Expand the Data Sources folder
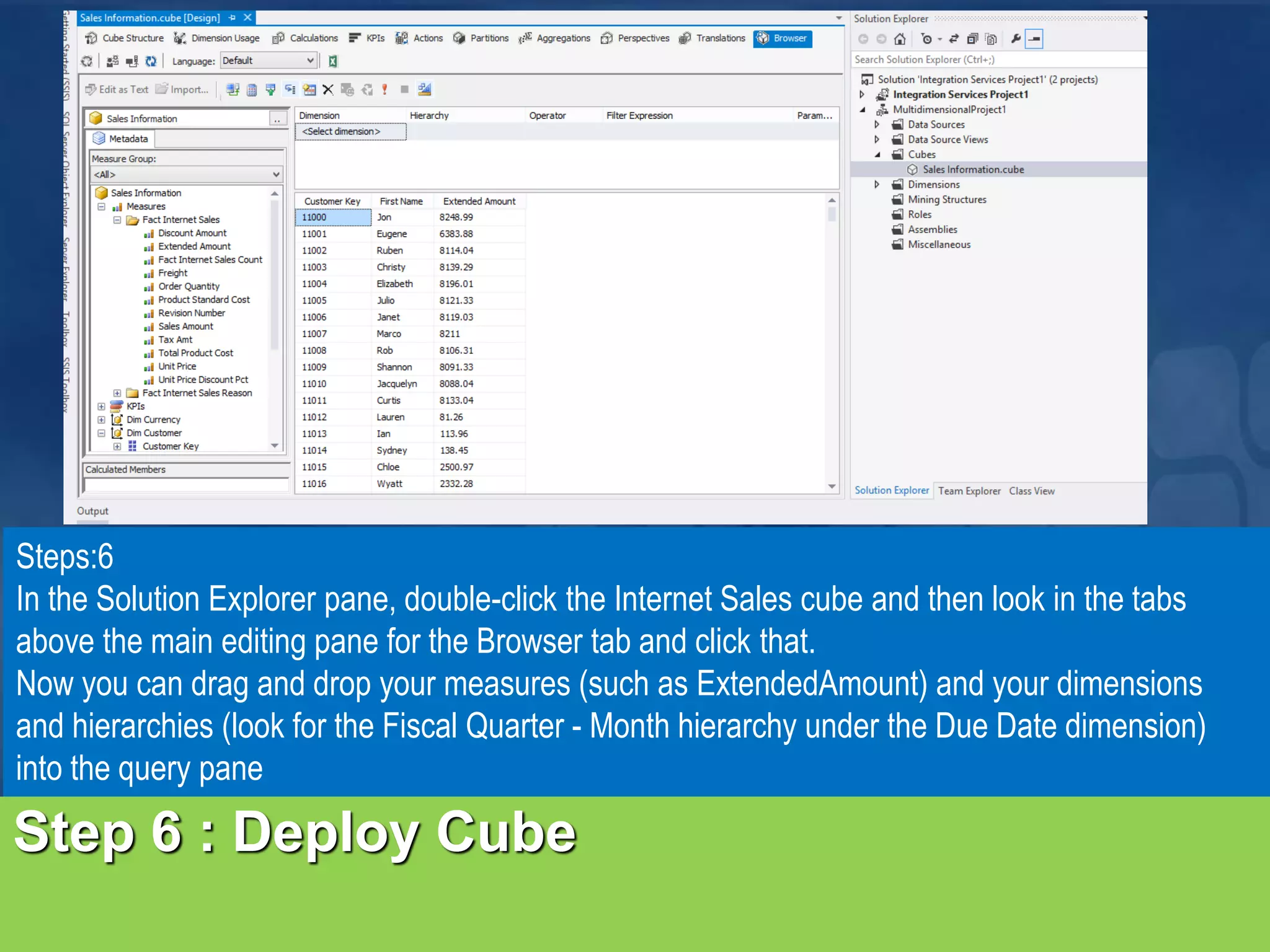Image resolution: width=1270 pixels, height=952 pixels. 877,125
